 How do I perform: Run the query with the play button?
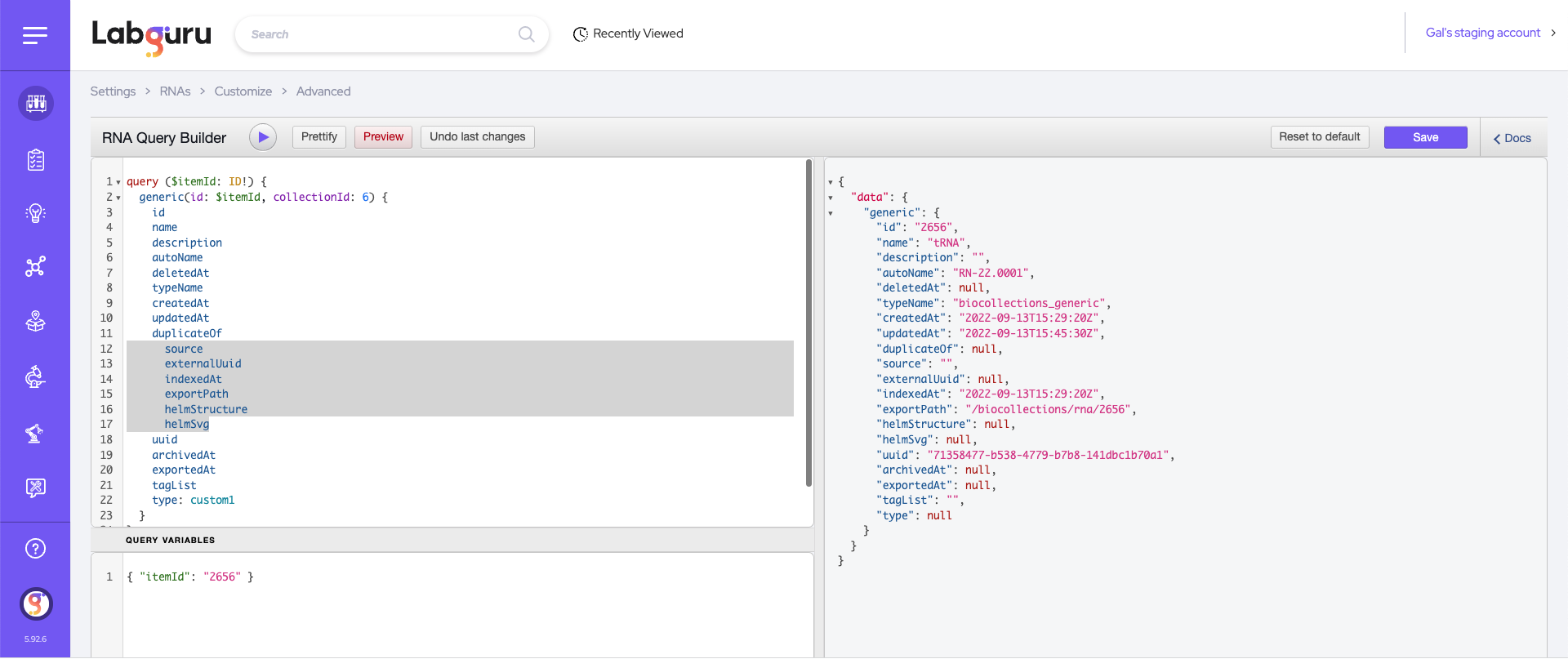click(x=263, y=137)
